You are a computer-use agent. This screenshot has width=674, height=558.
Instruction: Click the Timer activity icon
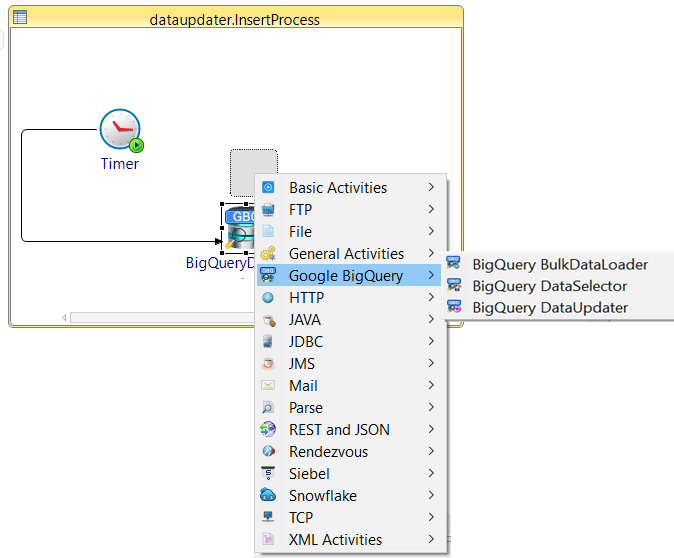[120, 131]
